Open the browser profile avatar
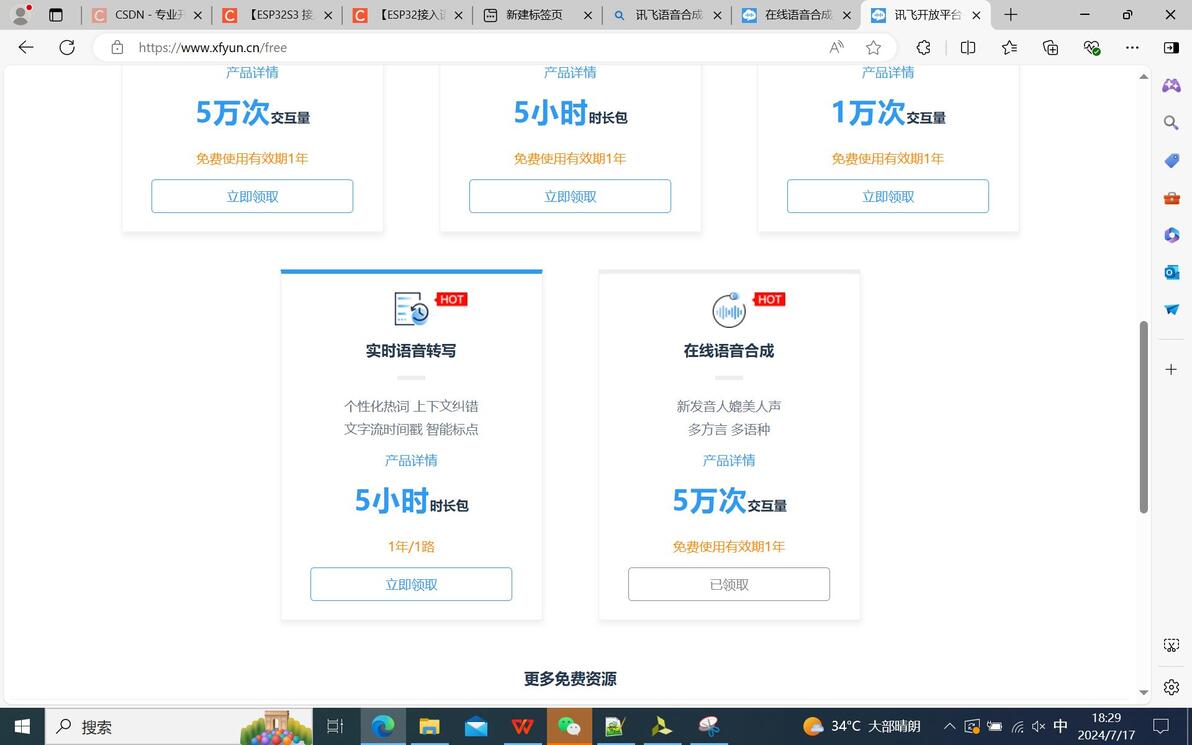This screenshot has height=745, width=1192. pos(21,14)
